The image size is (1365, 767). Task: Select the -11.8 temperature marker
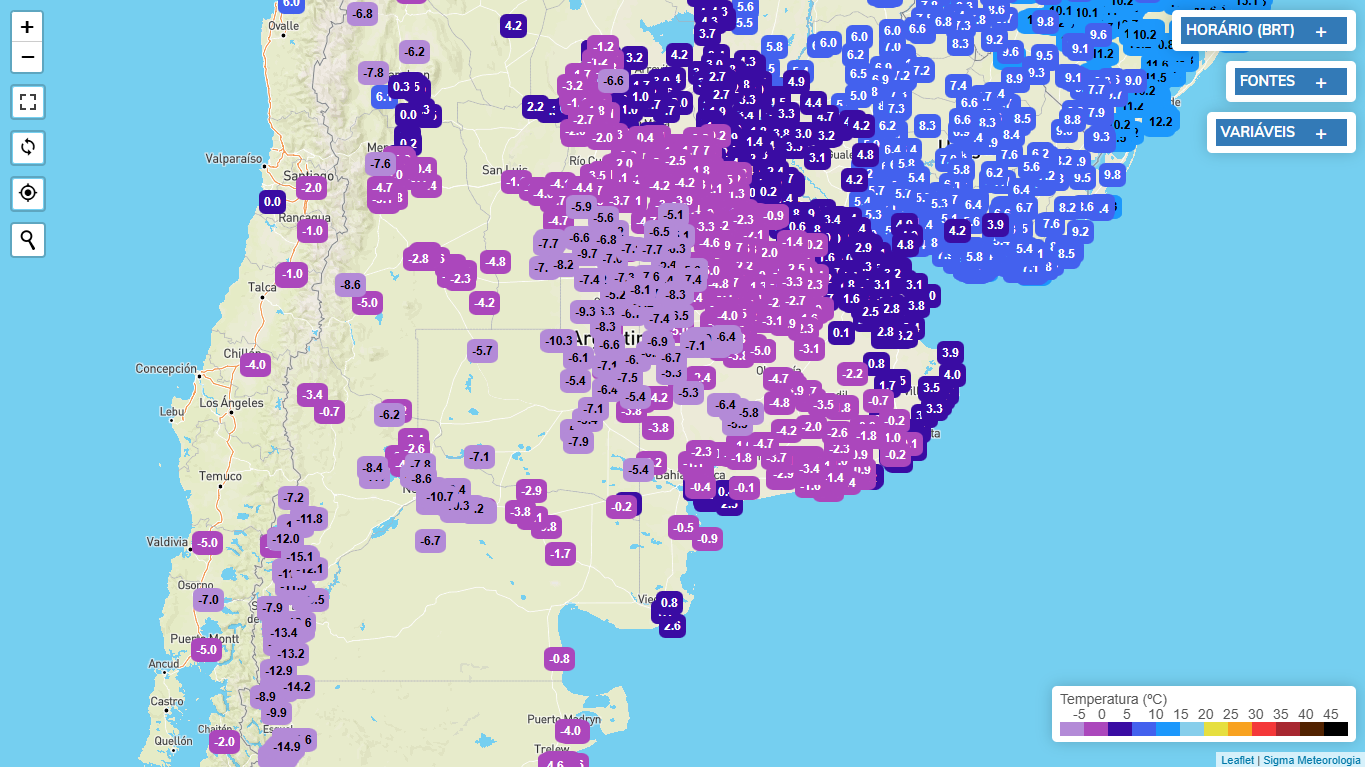point(309,518)
